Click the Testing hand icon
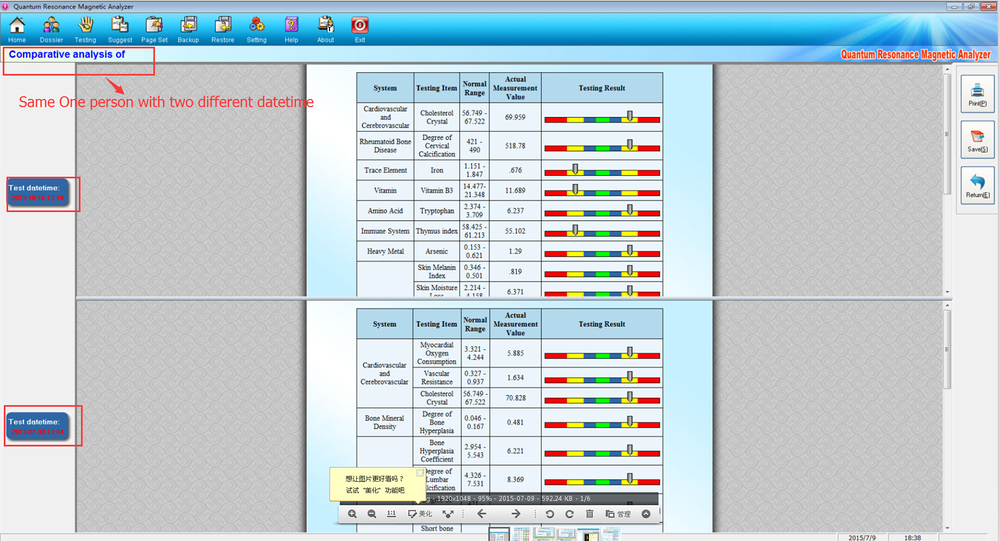 pos(85,29)
